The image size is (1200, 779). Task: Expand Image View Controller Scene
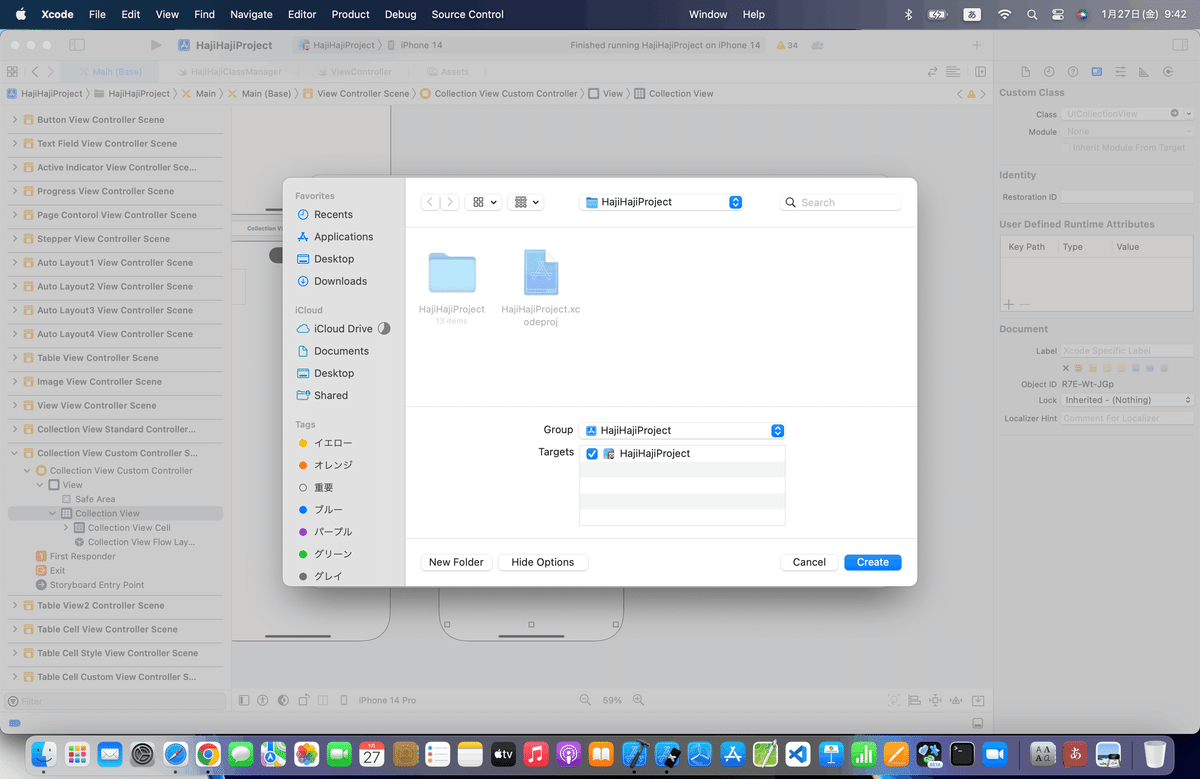[14, 382]
